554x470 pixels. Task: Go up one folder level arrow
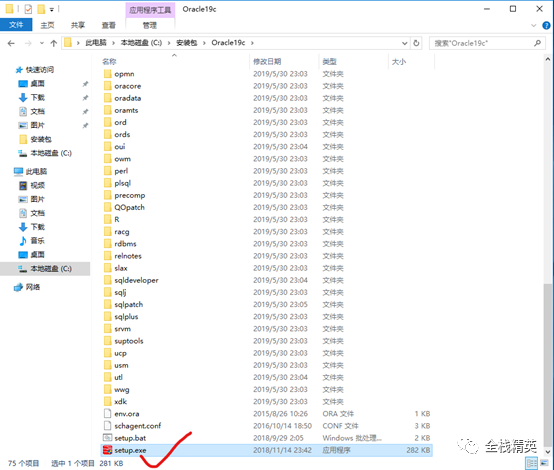tap(54, 43)
